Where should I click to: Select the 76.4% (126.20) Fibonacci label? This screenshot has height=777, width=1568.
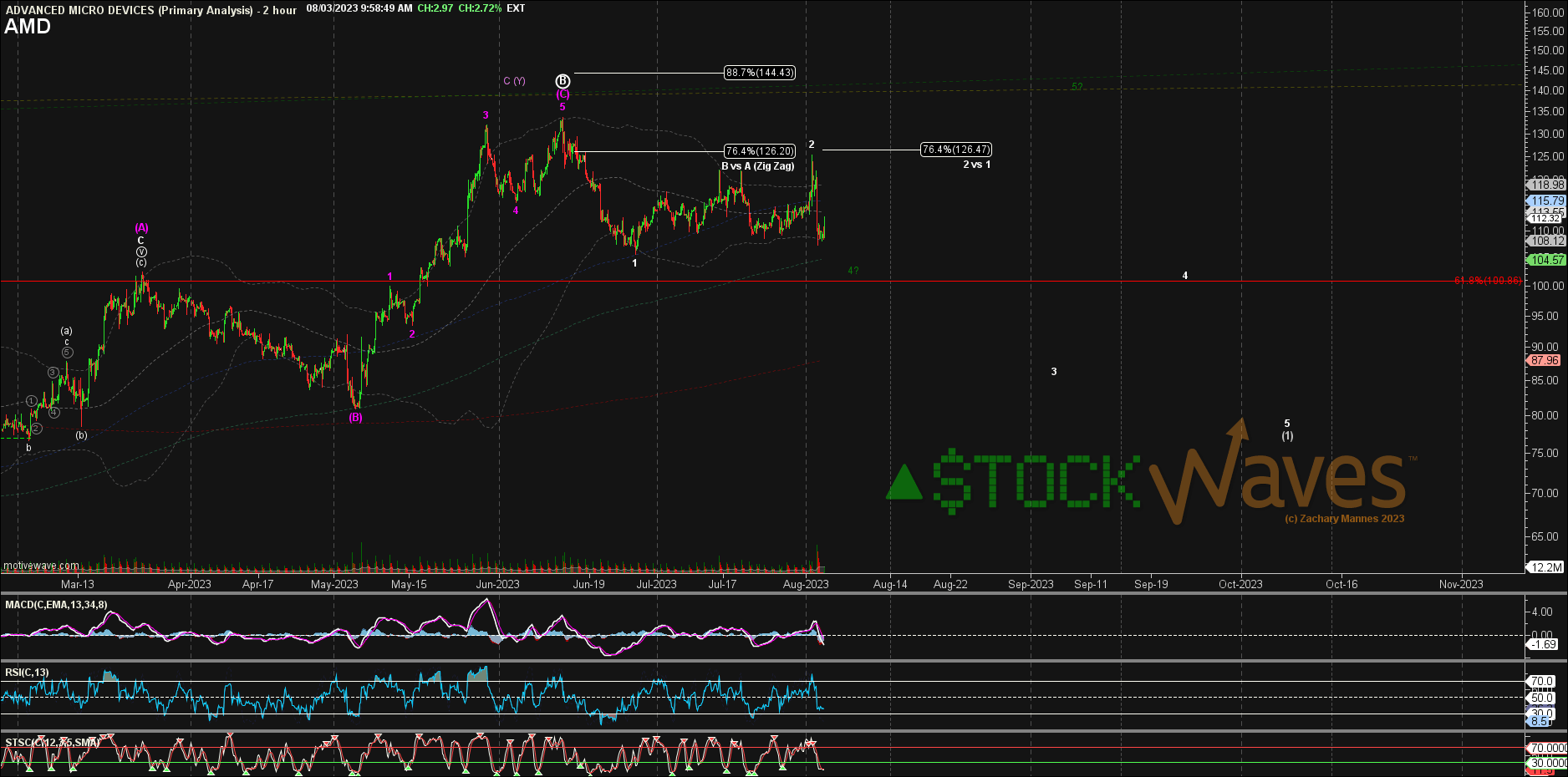[758, 151]
